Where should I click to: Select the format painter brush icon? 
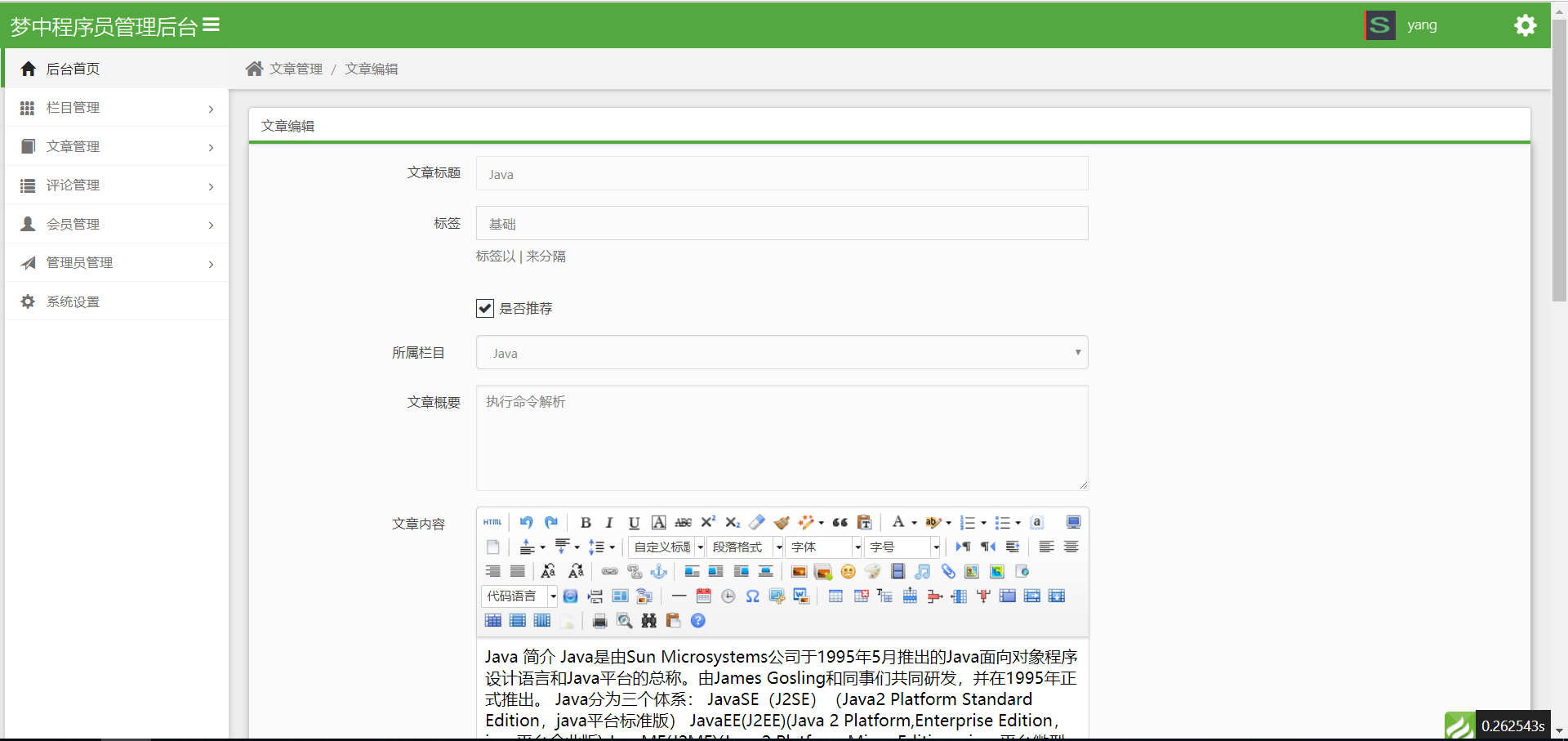[x=782, y=522]
